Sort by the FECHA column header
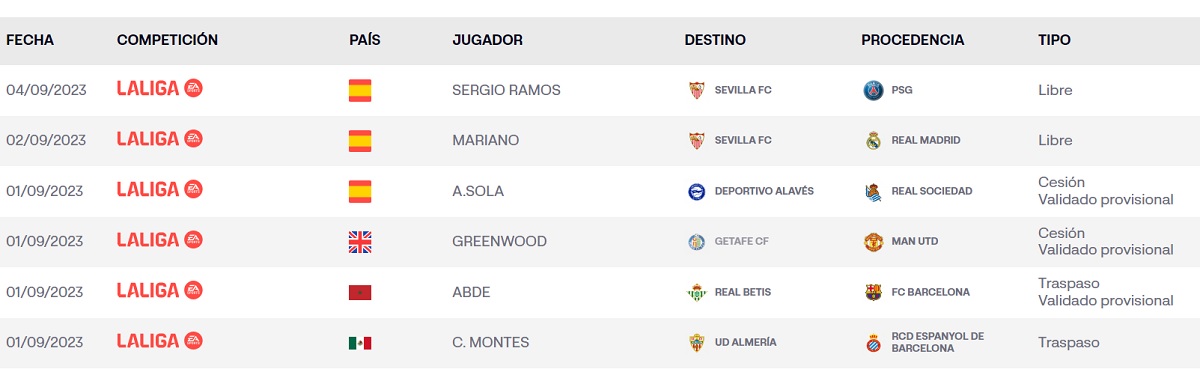Screen dimensions: 1200x372 (x=30, y=40)
